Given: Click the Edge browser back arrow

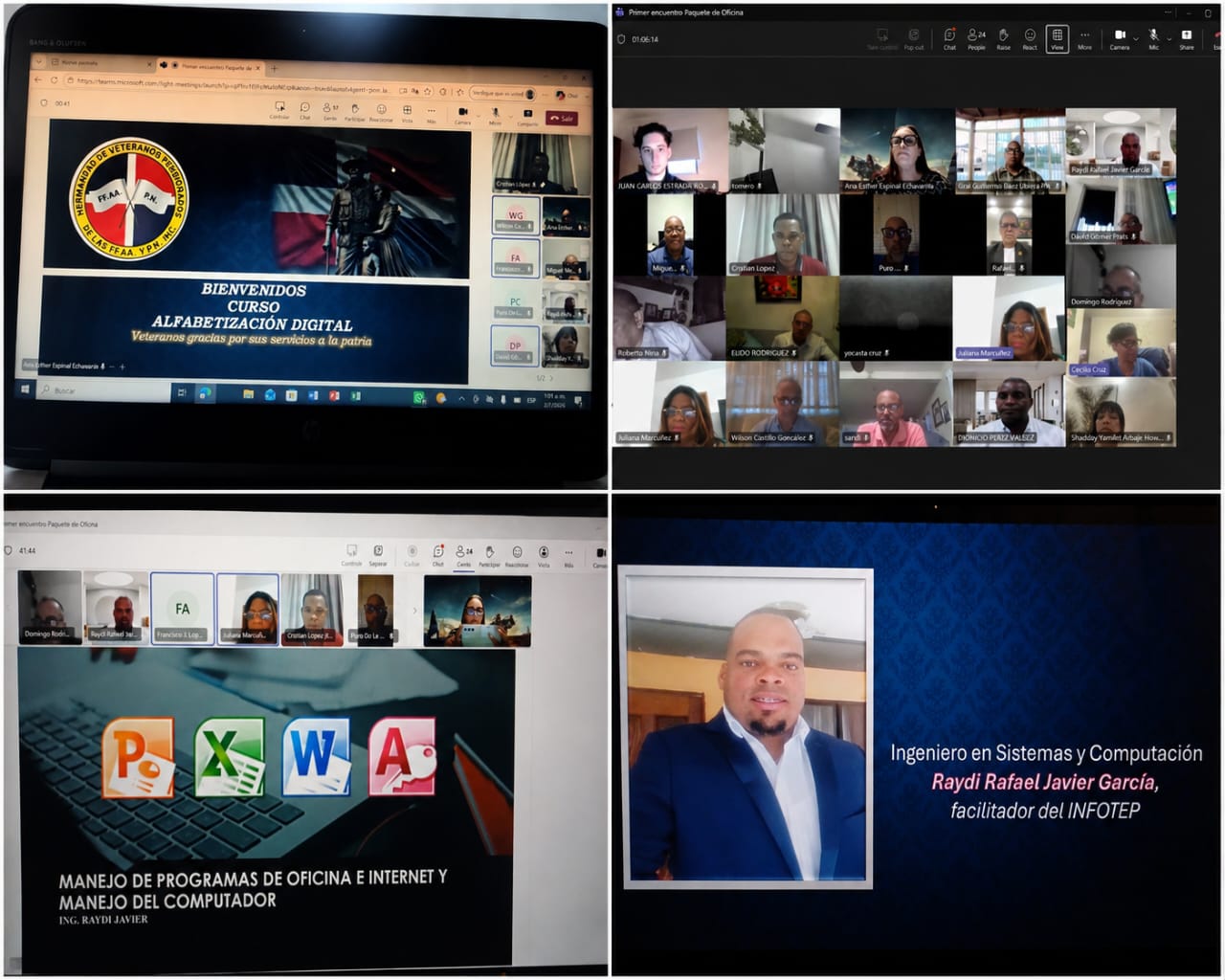Looking at the screenshot, I should click(x=39, y=80).
